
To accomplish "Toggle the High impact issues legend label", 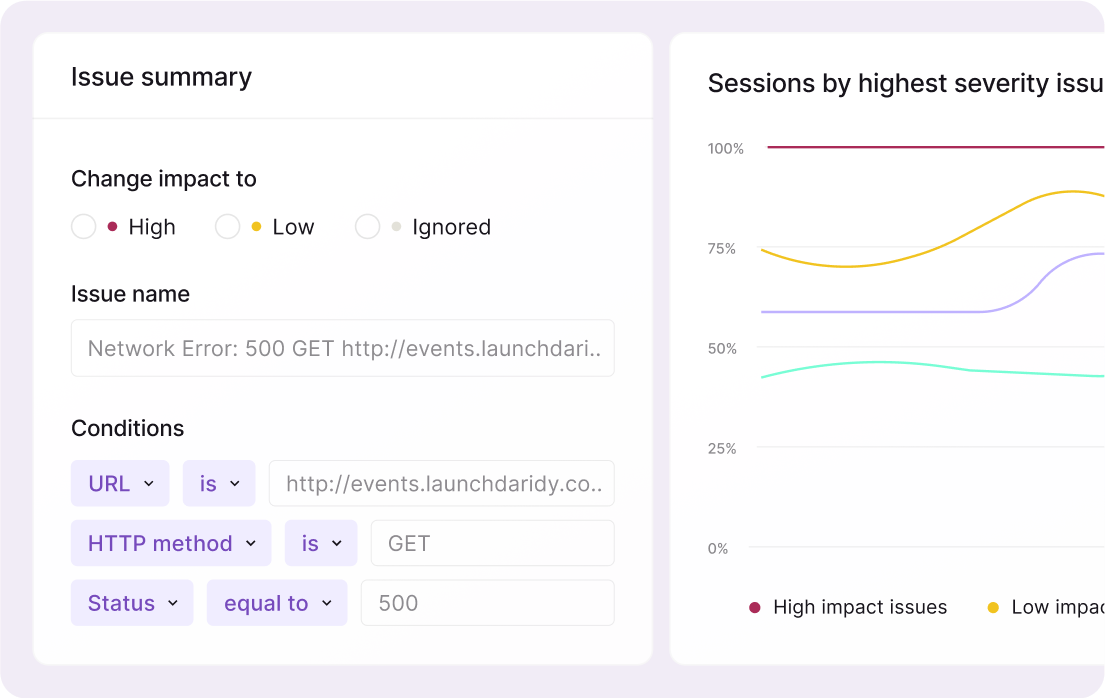I will point(860,607).
